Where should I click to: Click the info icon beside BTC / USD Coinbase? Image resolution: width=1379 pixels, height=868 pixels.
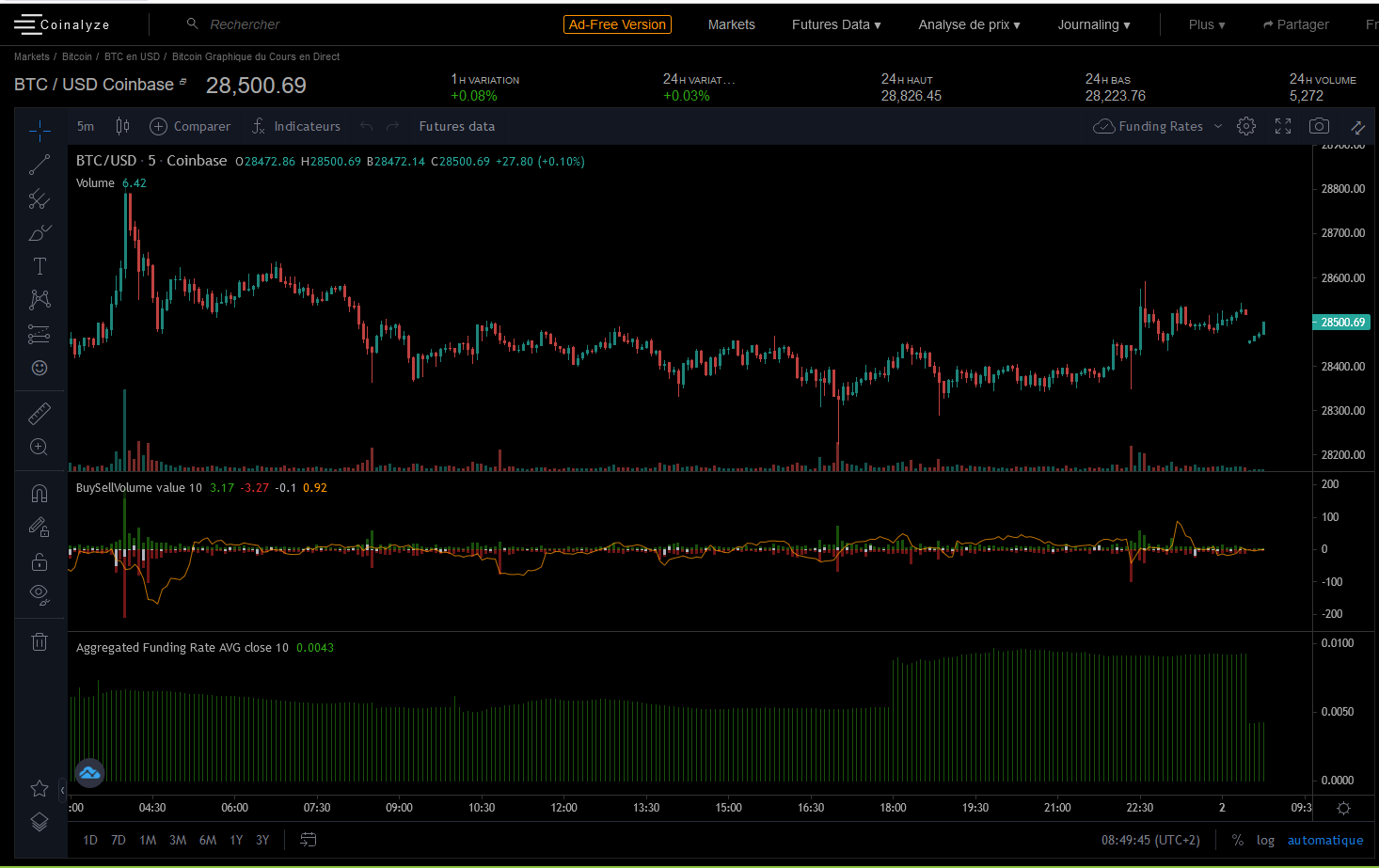point(182,83)
